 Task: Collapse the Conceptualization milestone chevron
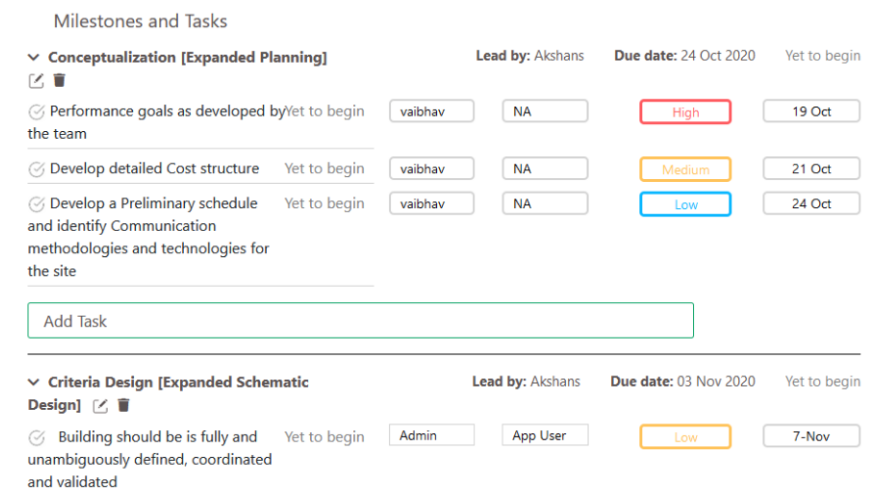pos(33,58)
